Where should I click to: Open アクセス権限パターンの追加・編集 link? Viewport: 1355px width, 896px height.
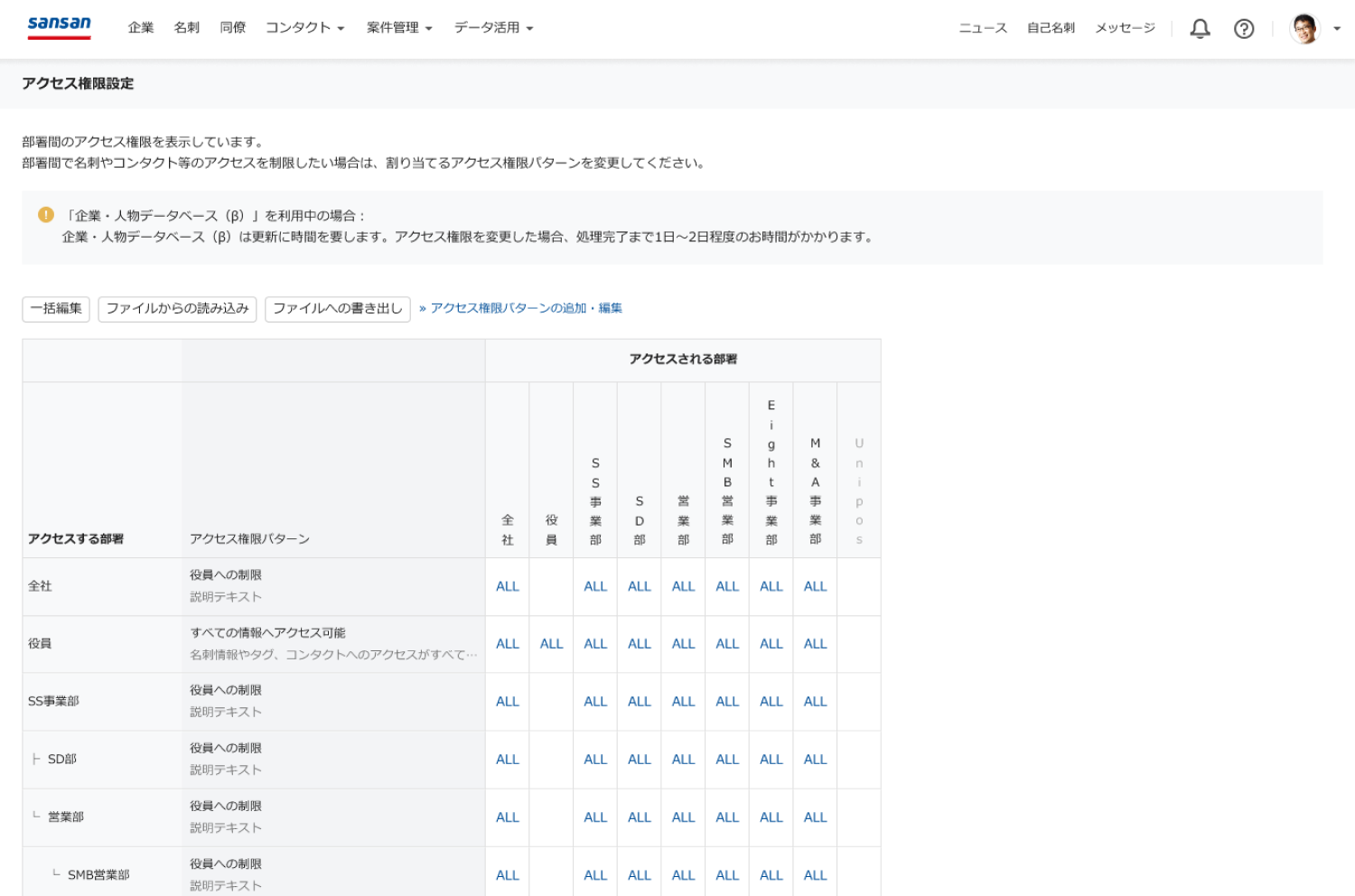click(526, 309)
